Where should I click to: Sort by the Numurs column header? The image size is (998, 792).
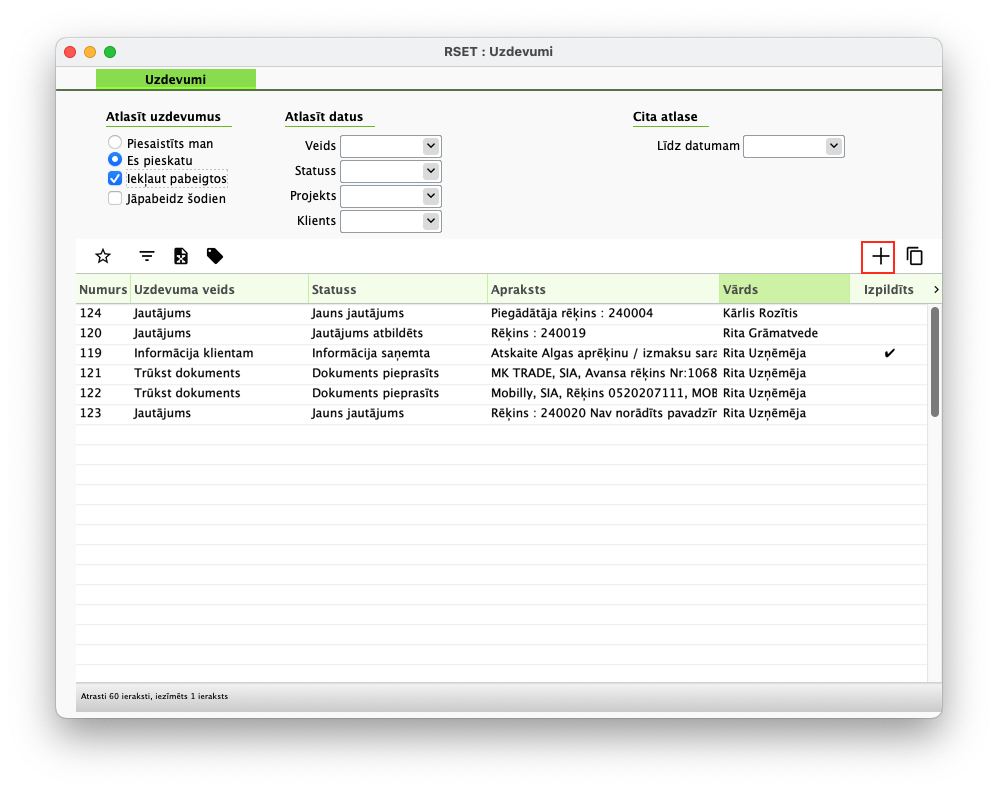[x=103, y=290]
